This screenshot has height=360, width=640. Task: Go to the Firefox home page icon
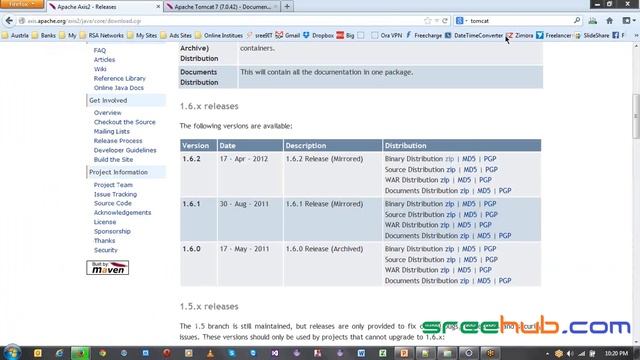(x=609, y=20)
